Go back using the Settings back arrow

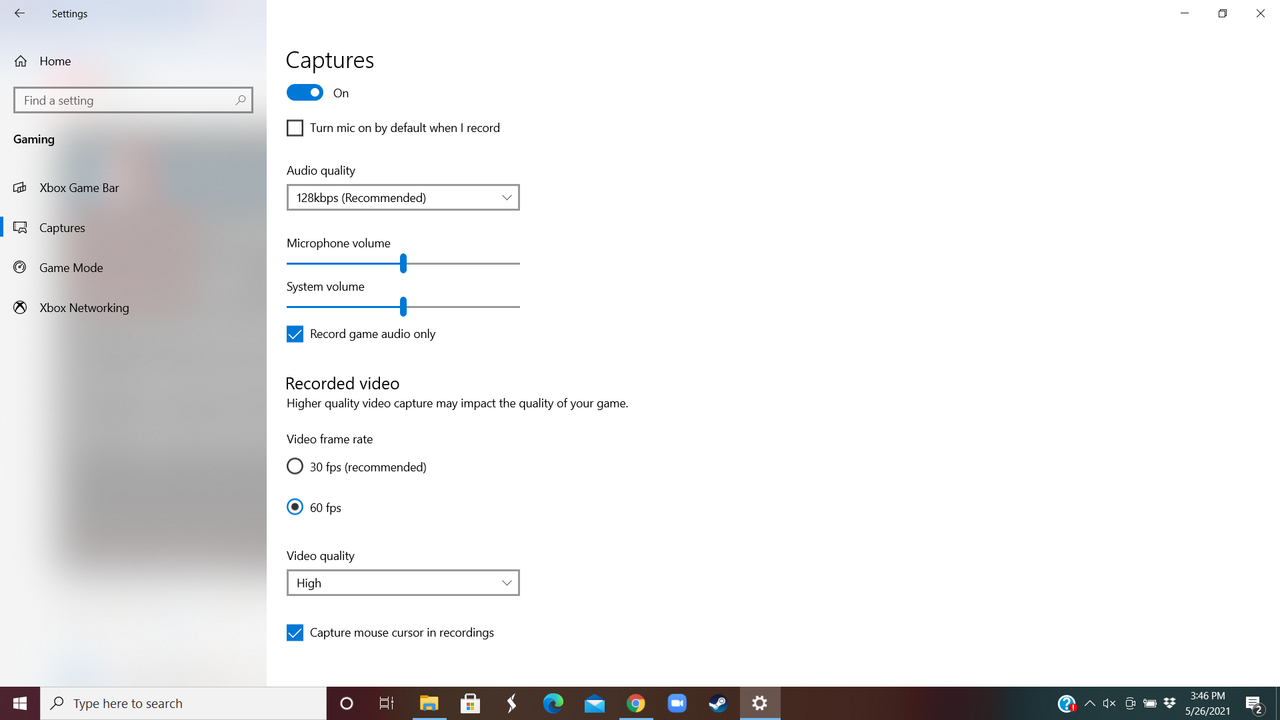tap(19, 14)
